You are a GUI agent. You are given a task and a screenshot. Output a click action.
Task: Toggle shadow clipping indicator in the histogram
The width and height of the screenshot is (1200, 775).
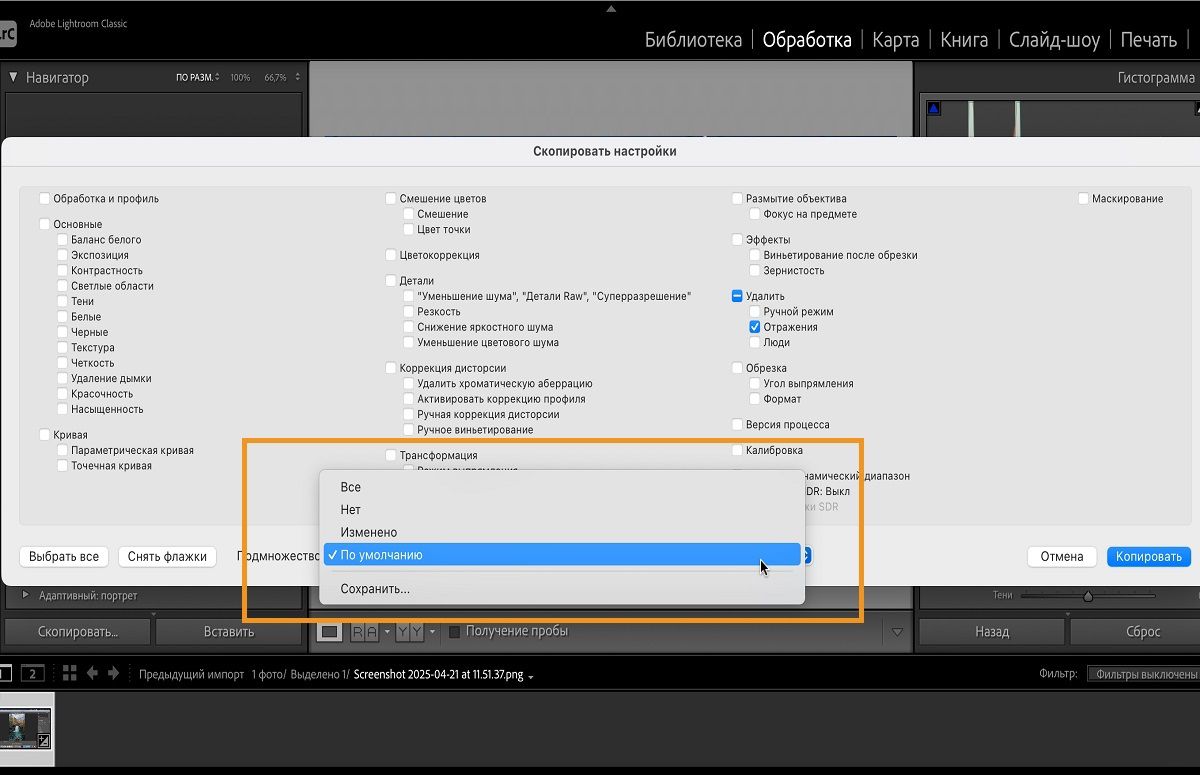pyautogui.click(x=934, y=108)
